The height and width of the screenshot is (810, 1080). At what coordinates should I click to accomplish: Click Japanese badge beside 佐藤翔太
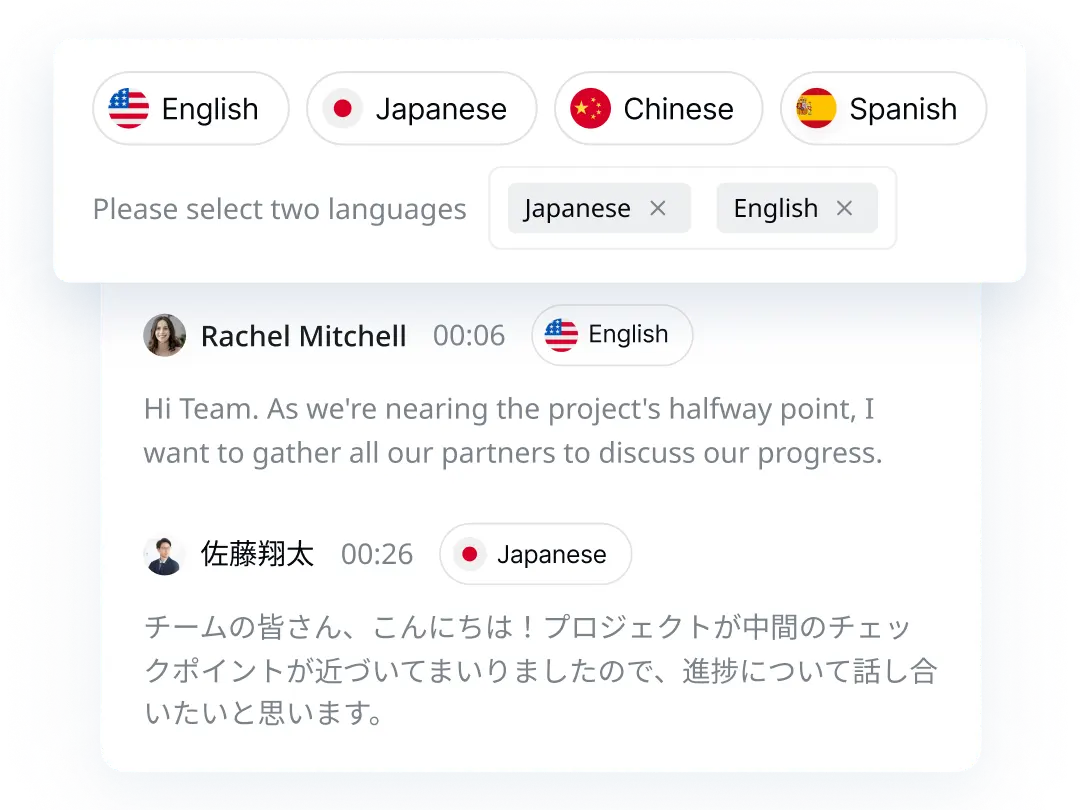pos(535,554)
